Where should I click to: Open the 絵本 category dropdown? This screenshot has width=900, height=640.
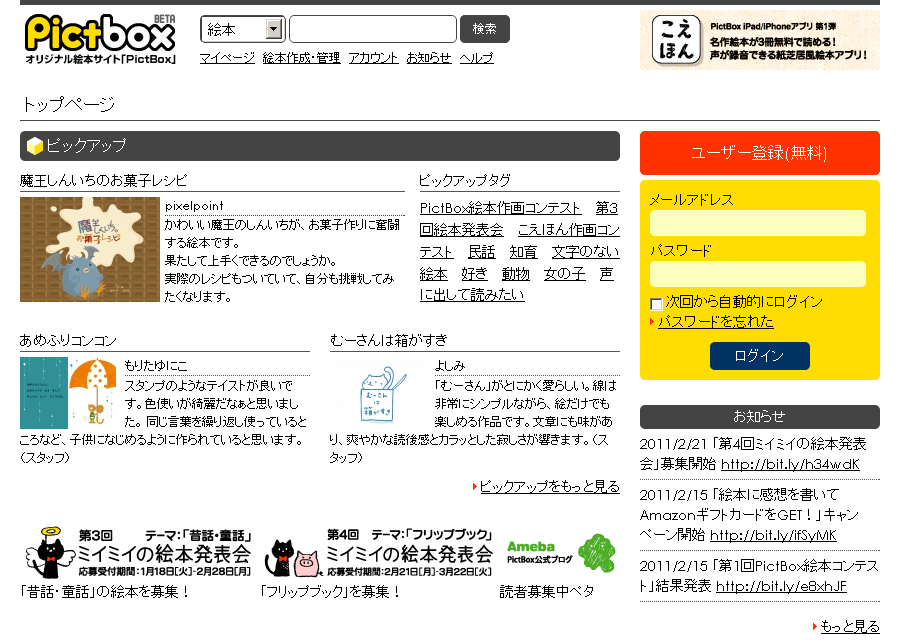click(242, 29)
